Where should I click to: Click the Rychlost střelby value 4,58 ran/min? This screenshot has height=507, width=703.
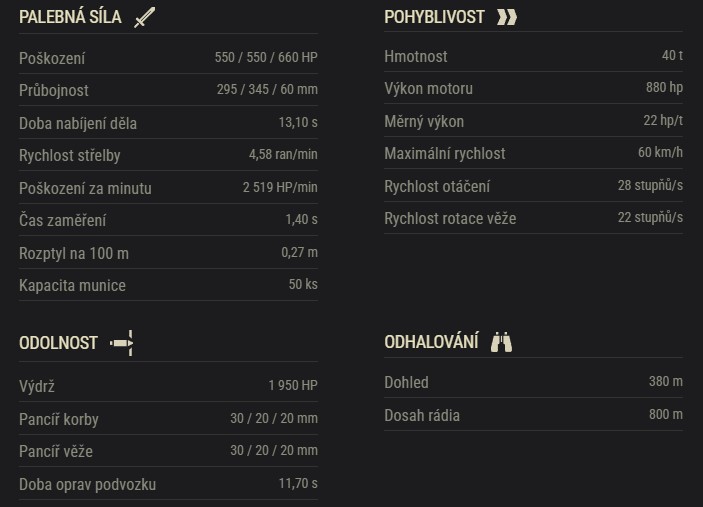pos(283,156)
